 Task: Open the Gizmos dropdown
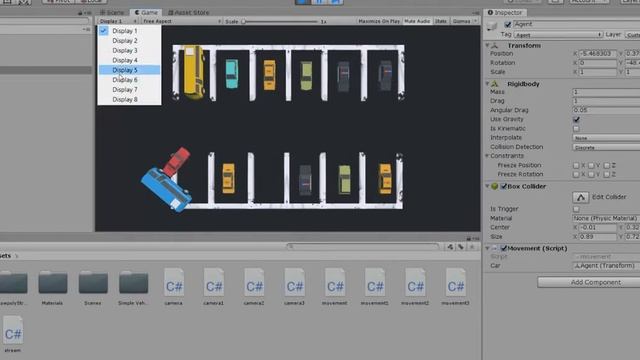pyautogui.click(x=464, y=21)
